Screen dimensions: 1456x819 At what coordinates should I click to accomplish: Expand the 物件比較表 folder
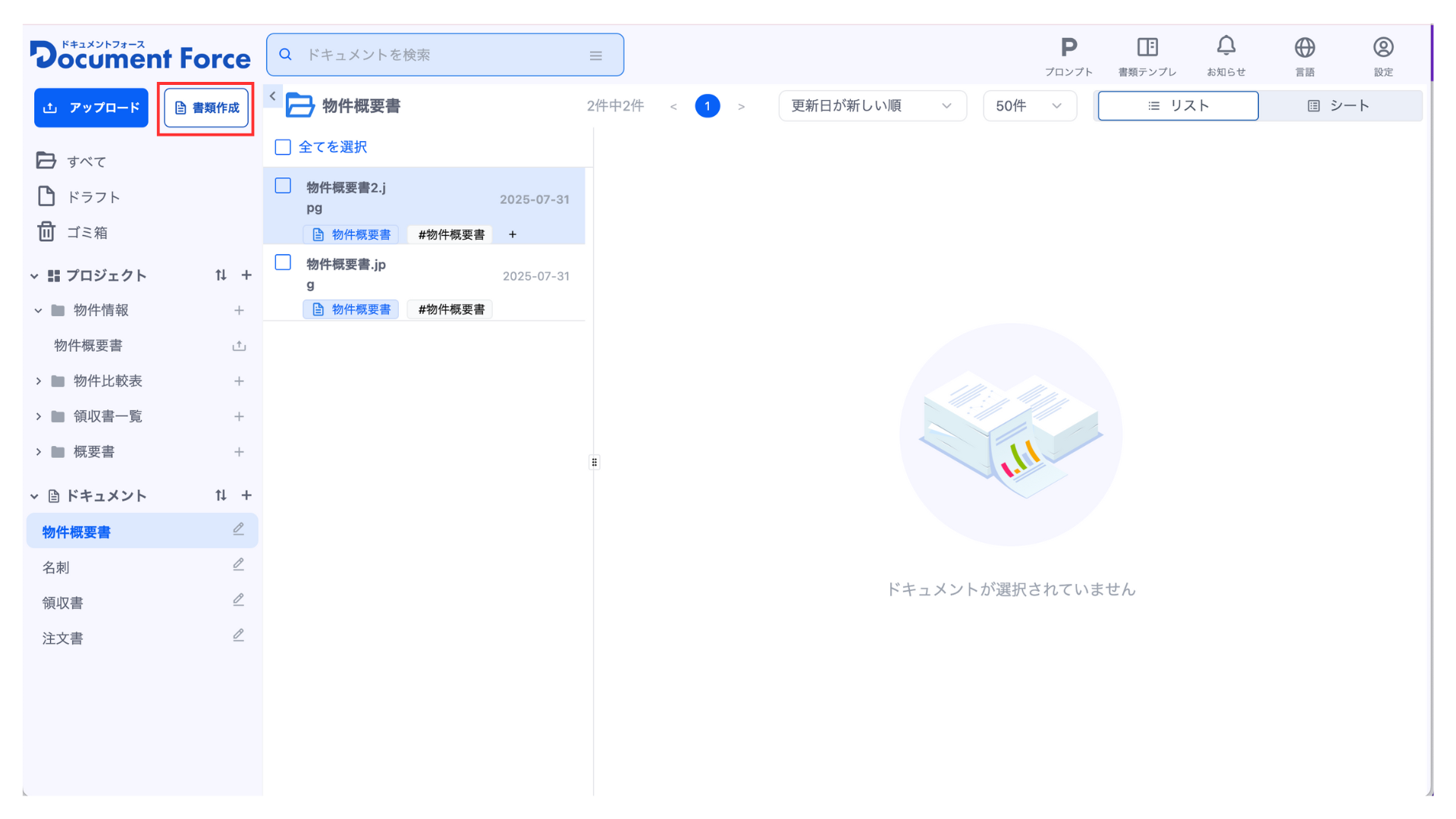(x=38, y=381)
